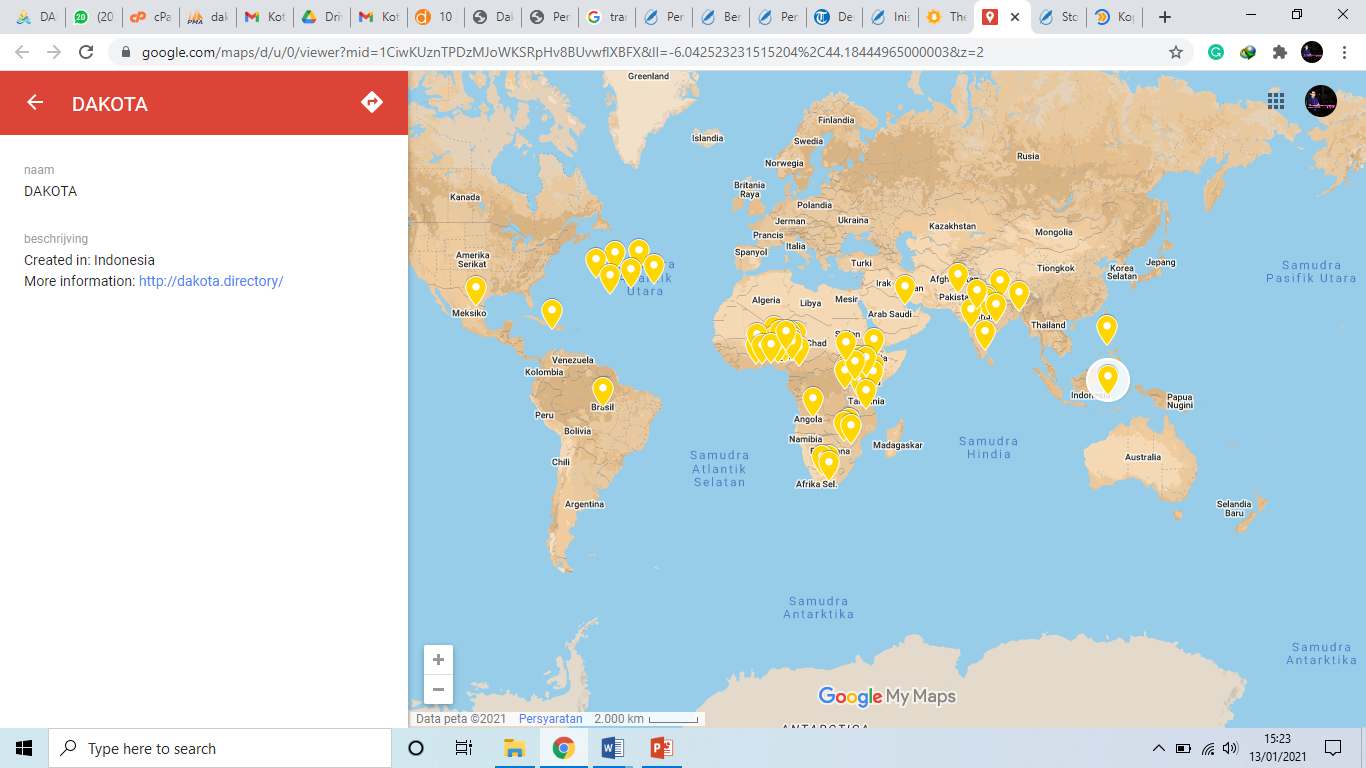The height and width of the screenshot is (768, 1366).
Task: Zoom out on the map
Action: coord(438,689)
